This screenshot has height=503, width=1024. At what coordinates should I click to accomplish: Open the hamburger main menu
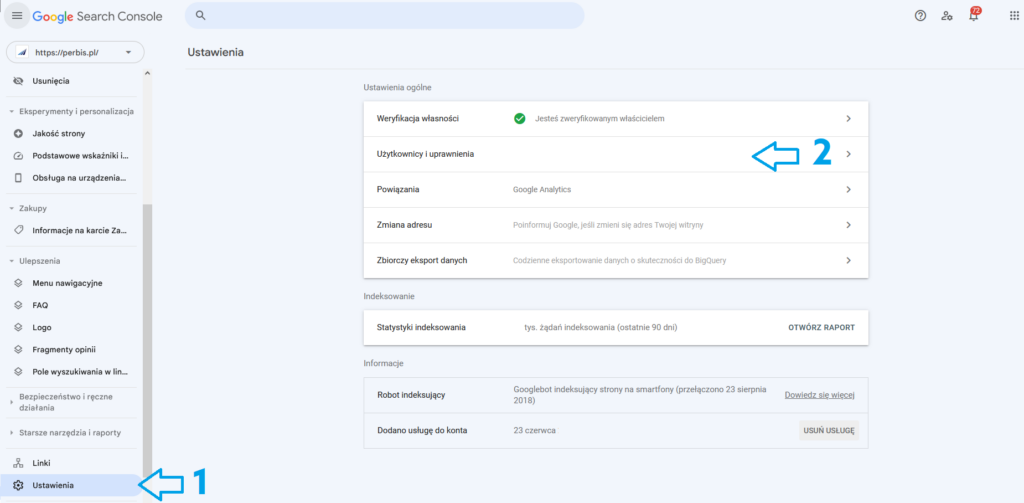pos(17,16)
